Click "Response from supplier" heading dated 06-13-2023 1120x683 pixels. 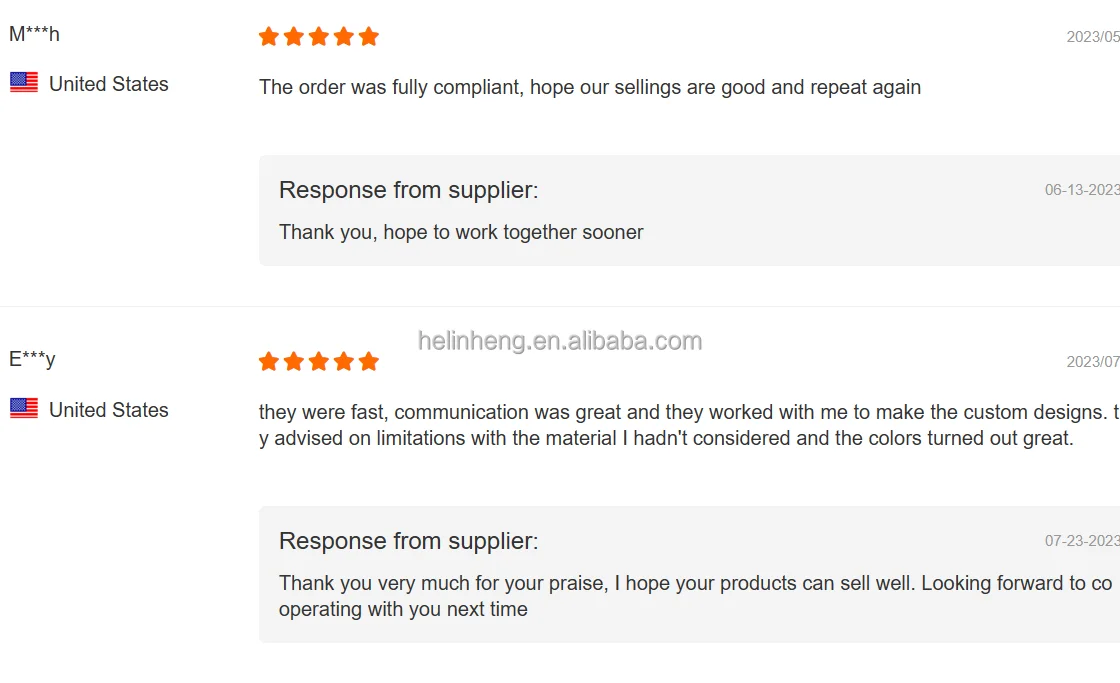coord(408,190)
